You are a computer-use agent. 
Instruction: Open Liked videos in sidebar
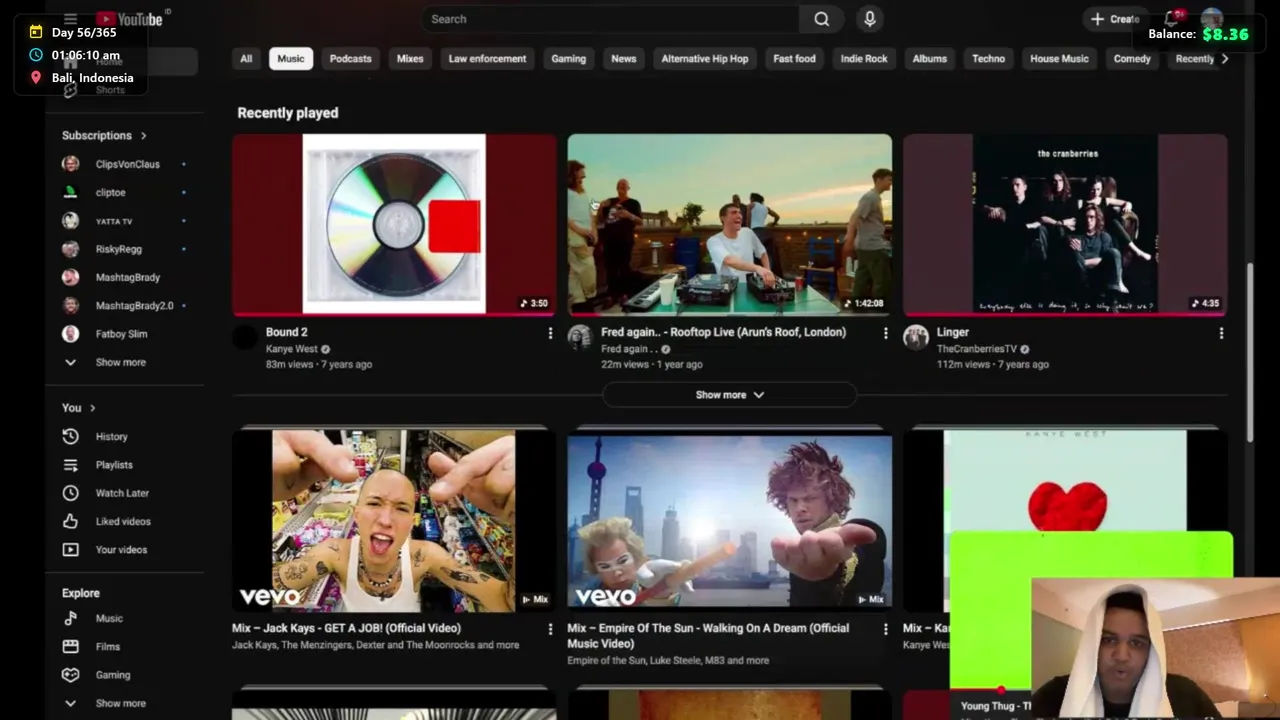click(x=125, y=521)
